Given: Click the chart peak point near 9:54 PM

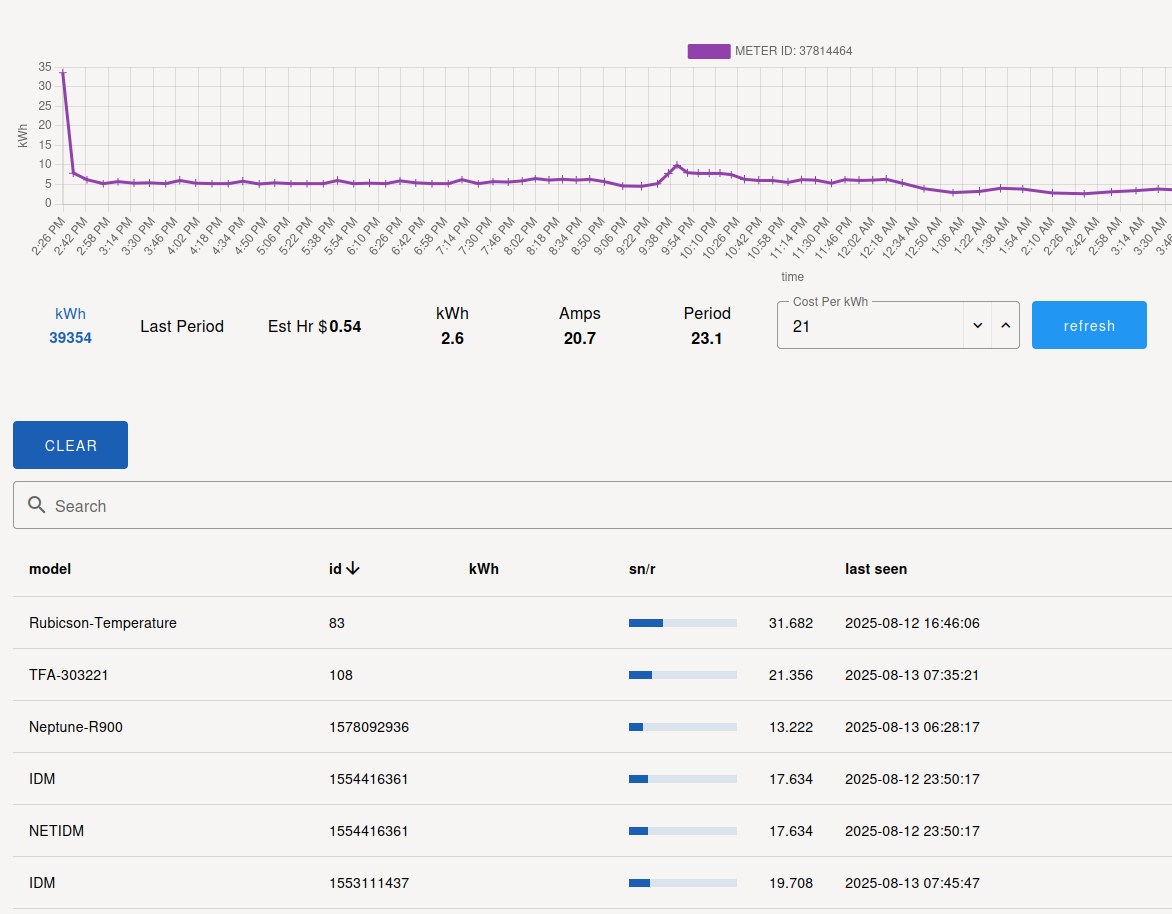Looking at the screenshot, I should [x=676, y=166].
